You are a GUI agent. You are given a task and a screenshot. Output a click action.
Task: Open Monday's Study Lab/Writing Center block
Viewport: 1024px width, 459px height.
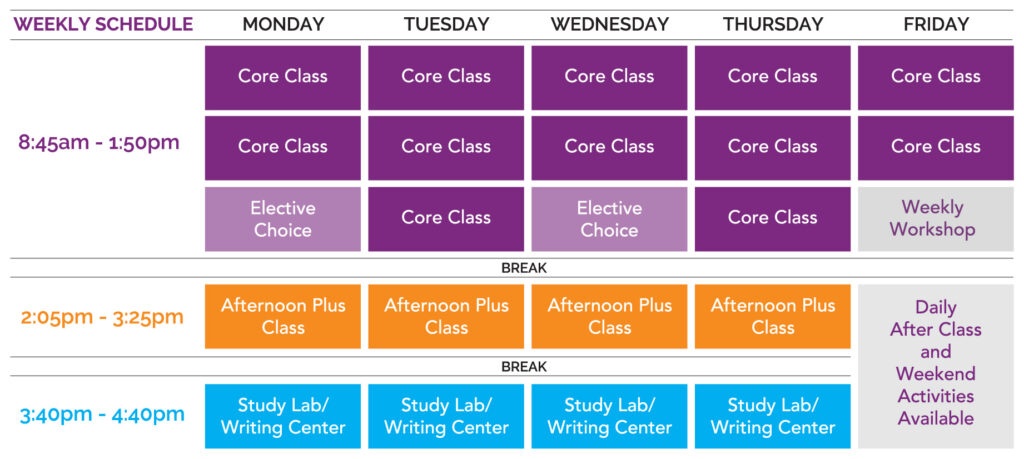(283, 416)
